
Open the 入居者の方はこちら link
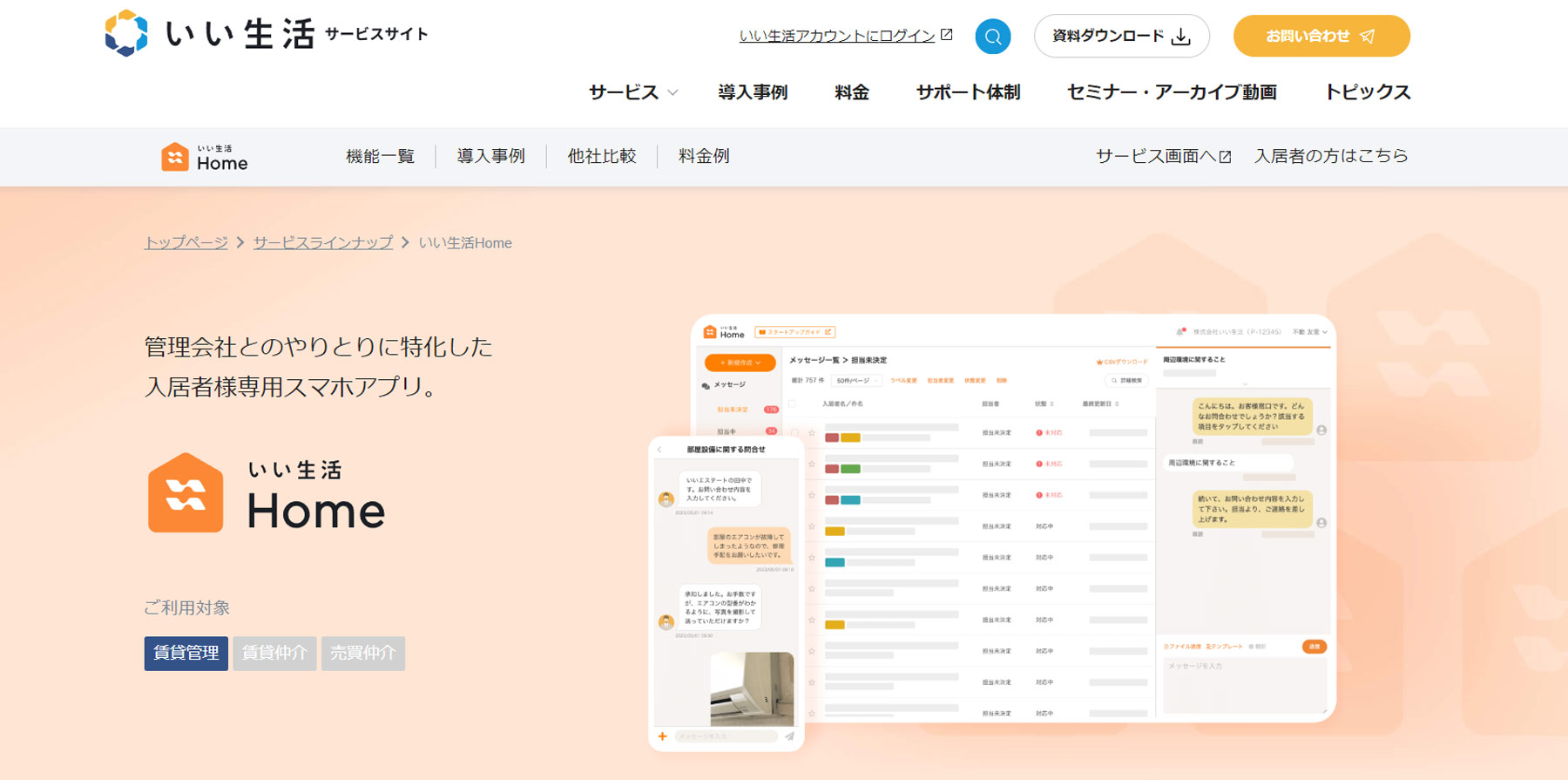[x=1331, y=156]
